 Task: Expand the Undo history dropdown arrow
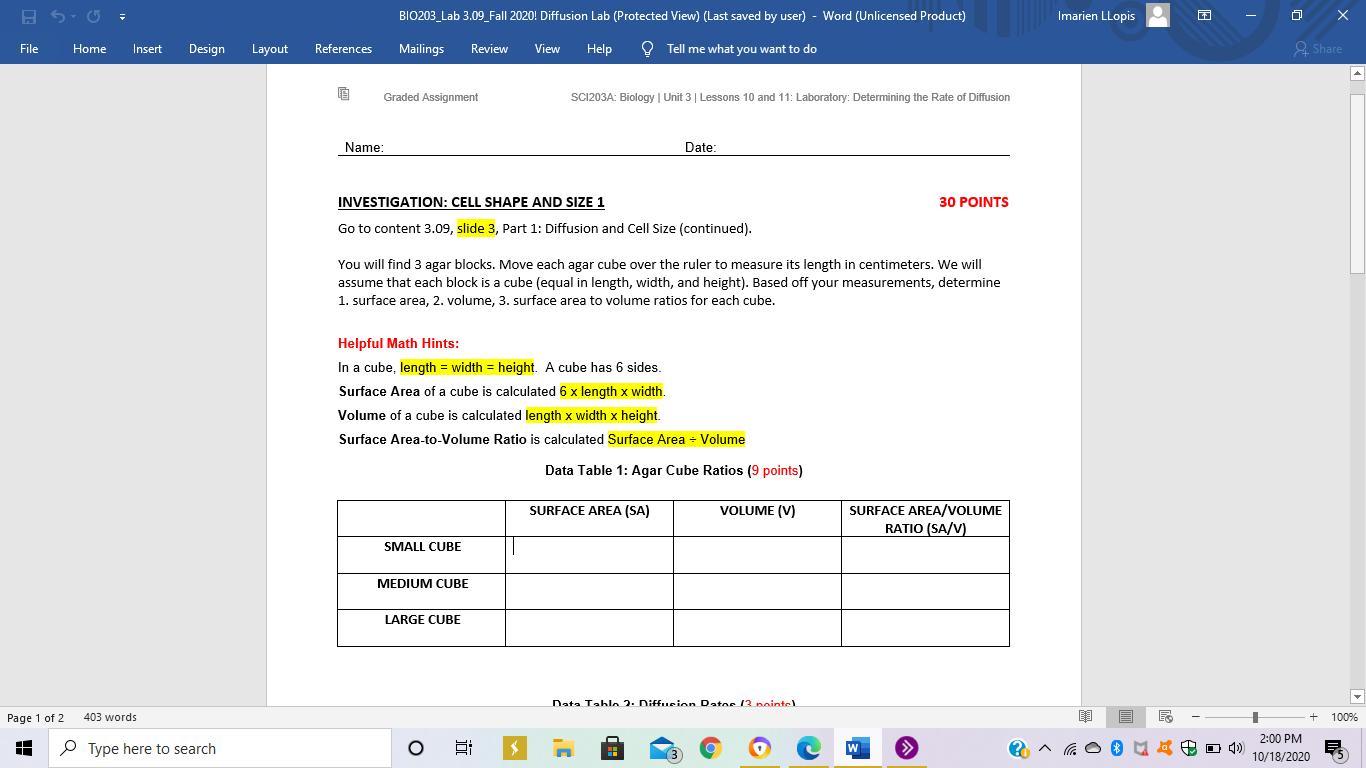coord(73,16)
